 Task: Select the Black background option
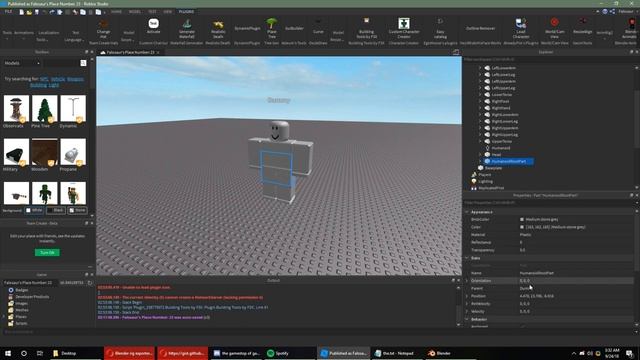tap(56, 210)
